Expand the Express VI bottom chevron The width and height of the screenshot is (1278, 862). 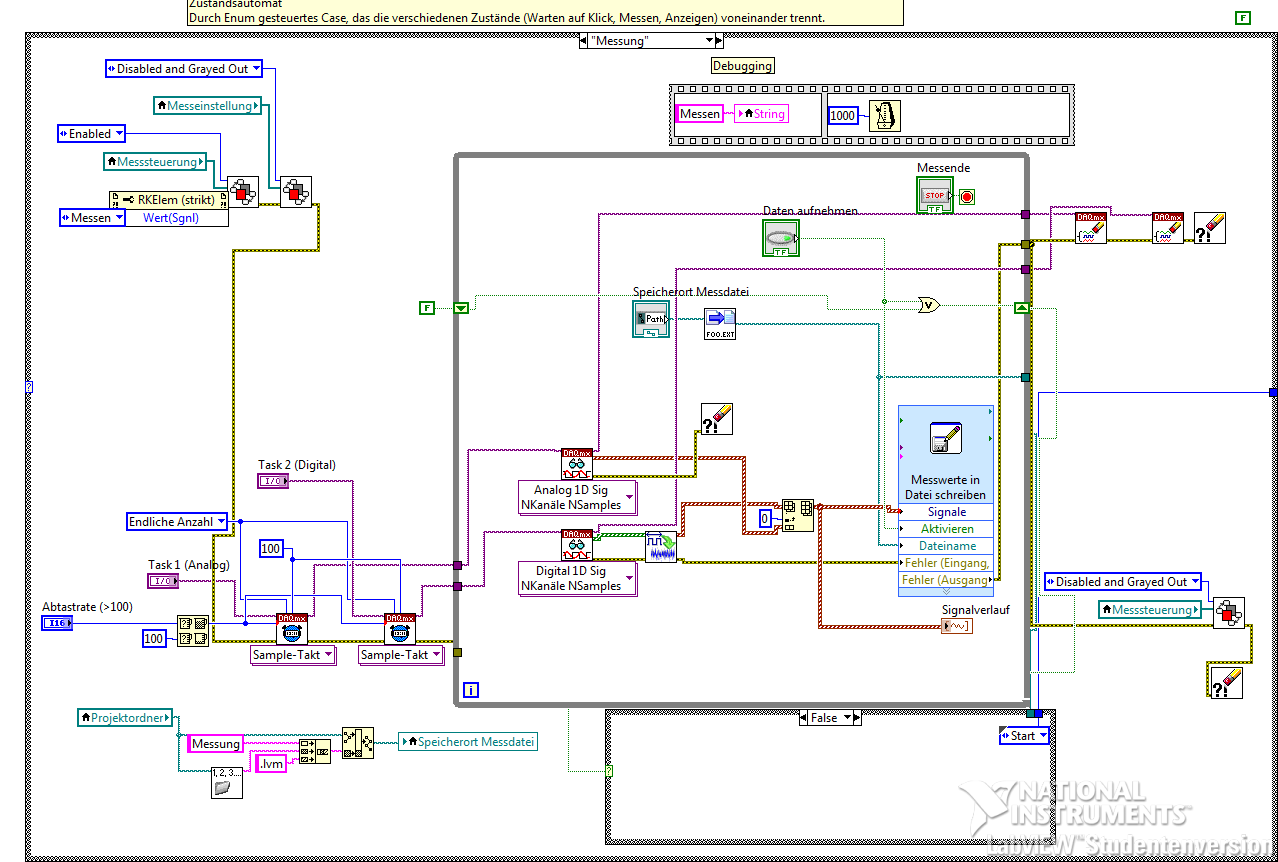[x=946, y=591]
